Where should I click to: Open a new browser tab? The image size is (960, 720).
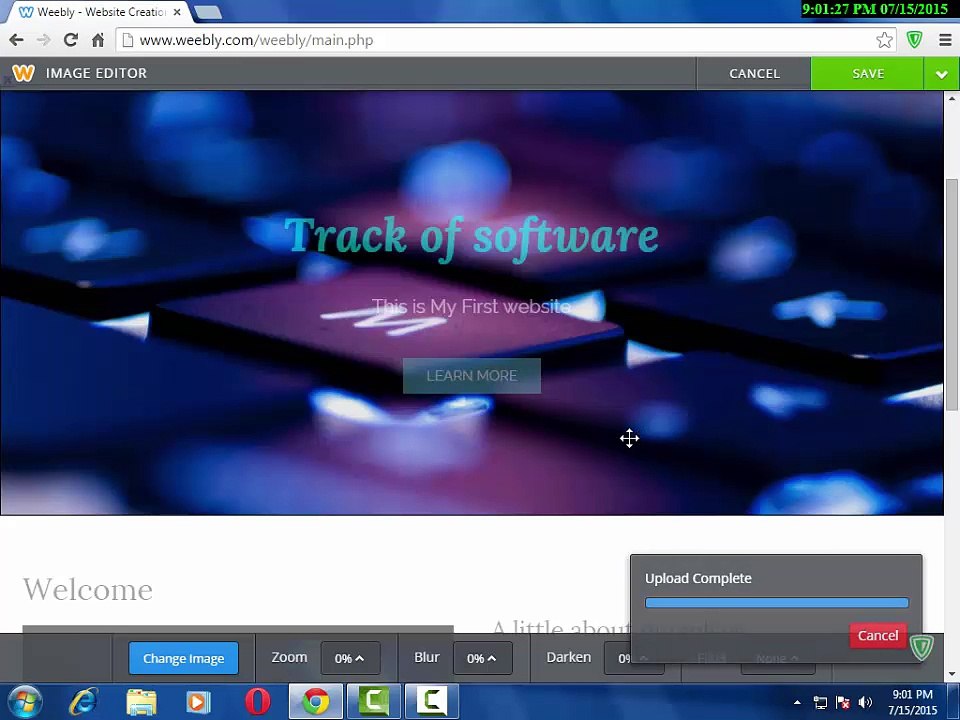click(208, 12)
